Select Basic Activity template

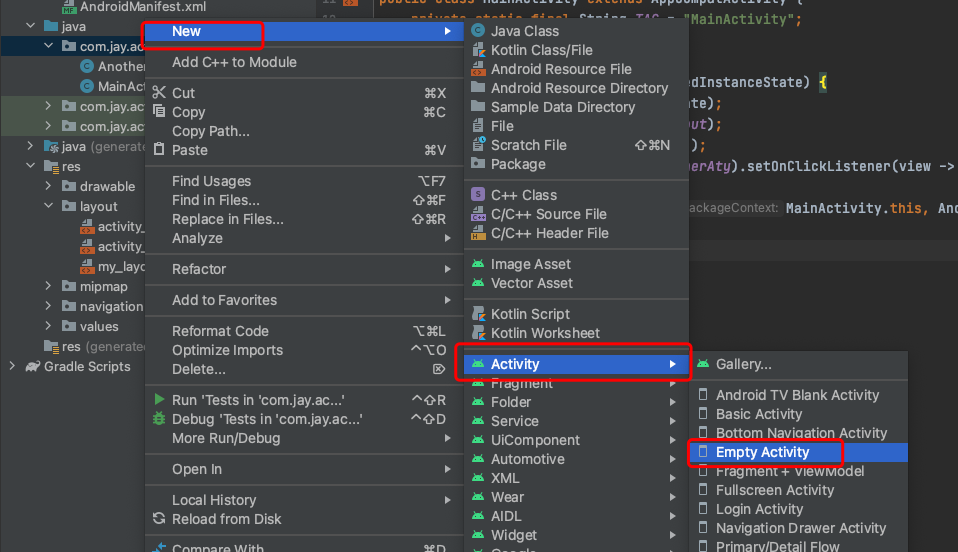799,414
